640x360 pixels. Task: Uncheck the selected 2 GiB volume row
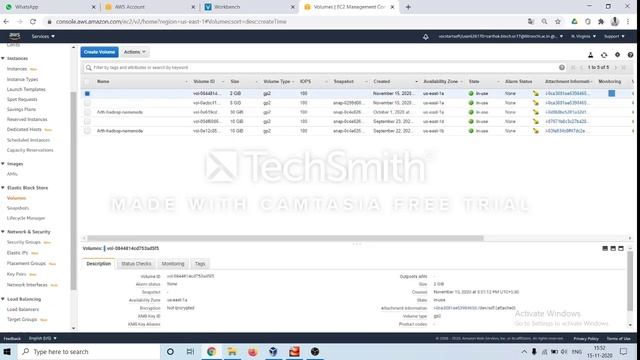(87, 93)
